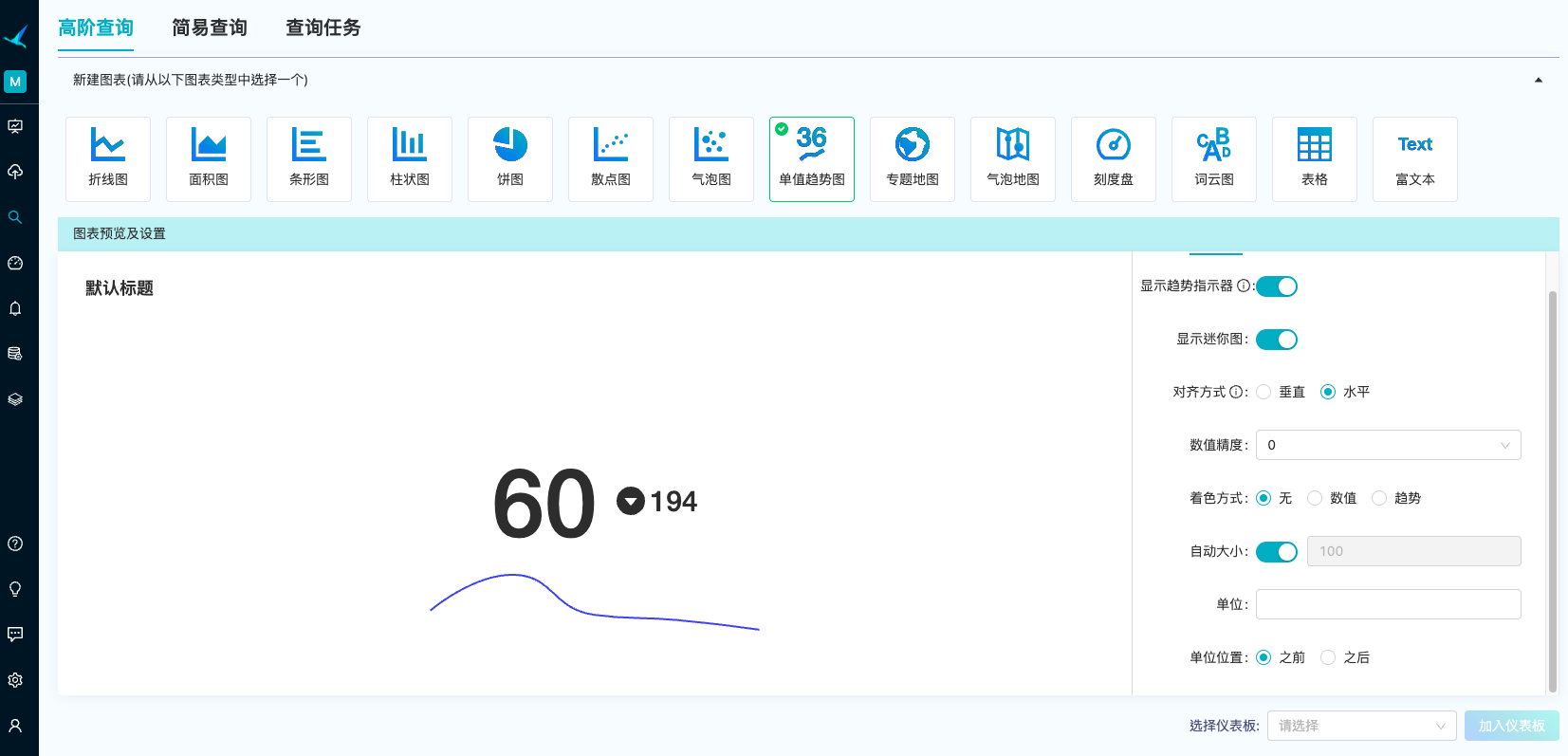1568x756 pixels.
Task: Click info icon next to 显示趋势指示器
Action: 1244,286
